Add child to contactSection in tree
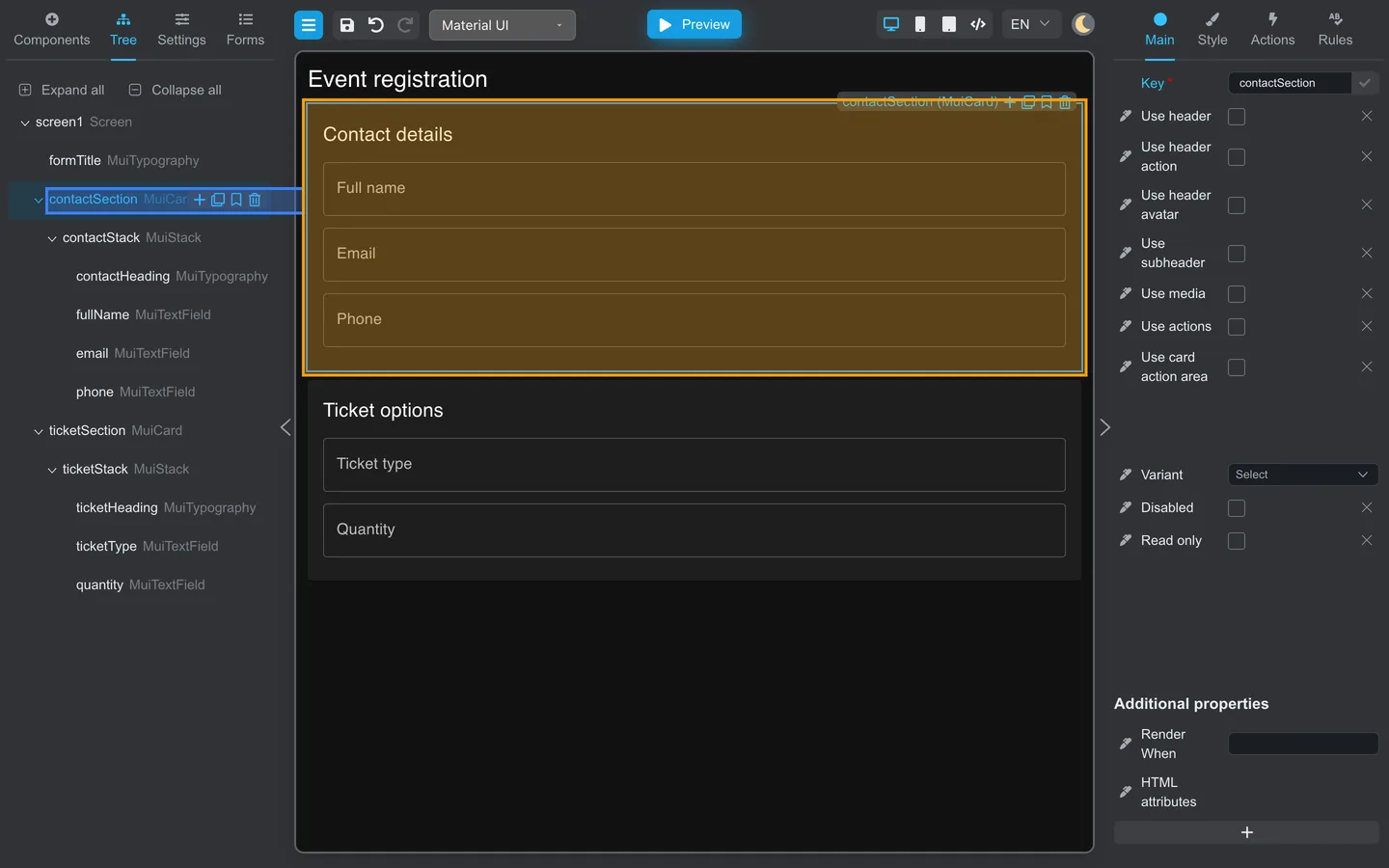This screenshot has width=1389, height=868. 200,200
